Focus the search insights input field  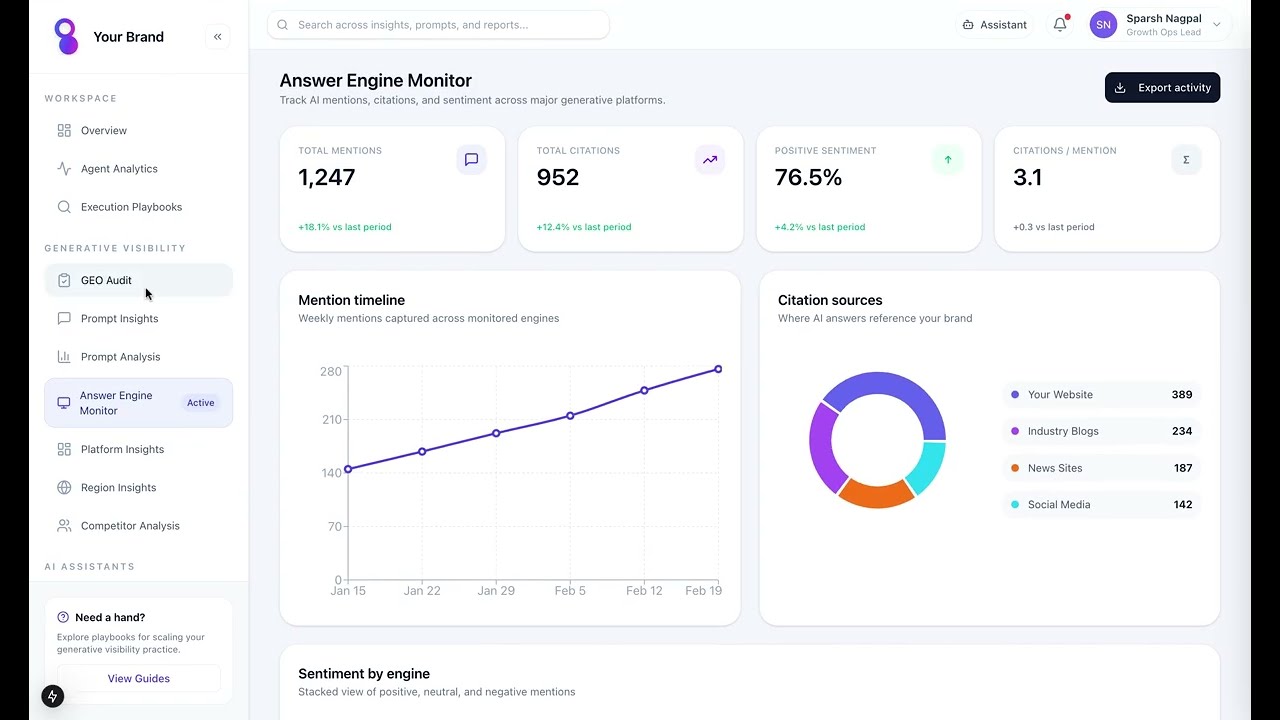coord(438,25)
